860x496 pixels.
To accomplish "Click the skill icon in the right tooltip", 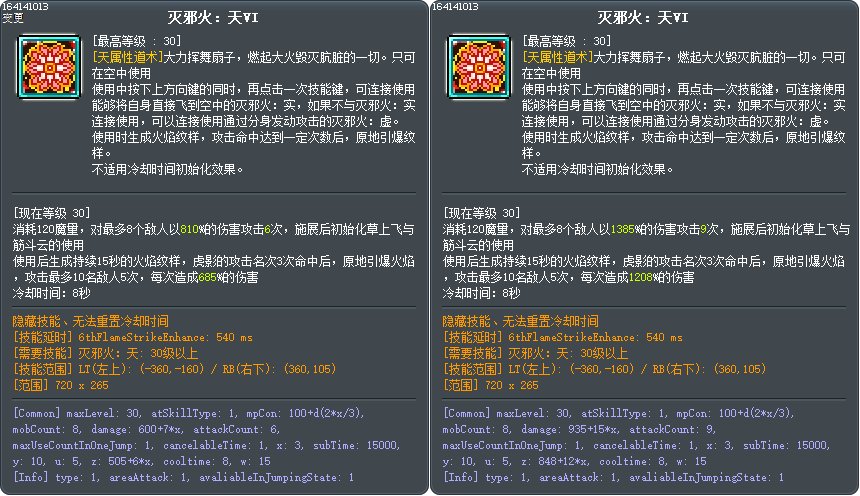I will pos(479,67).
